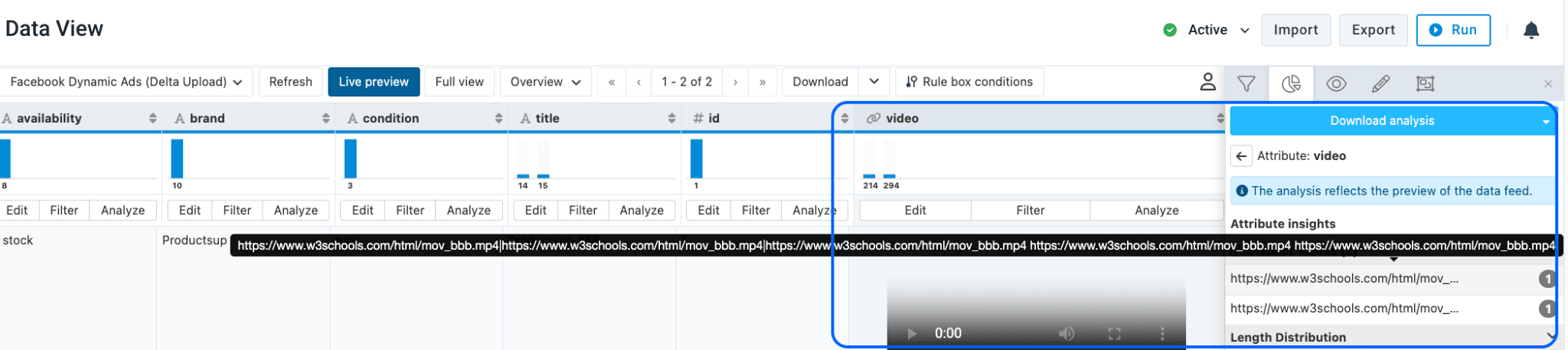Close the side analysis panel

pos(1548,83)
